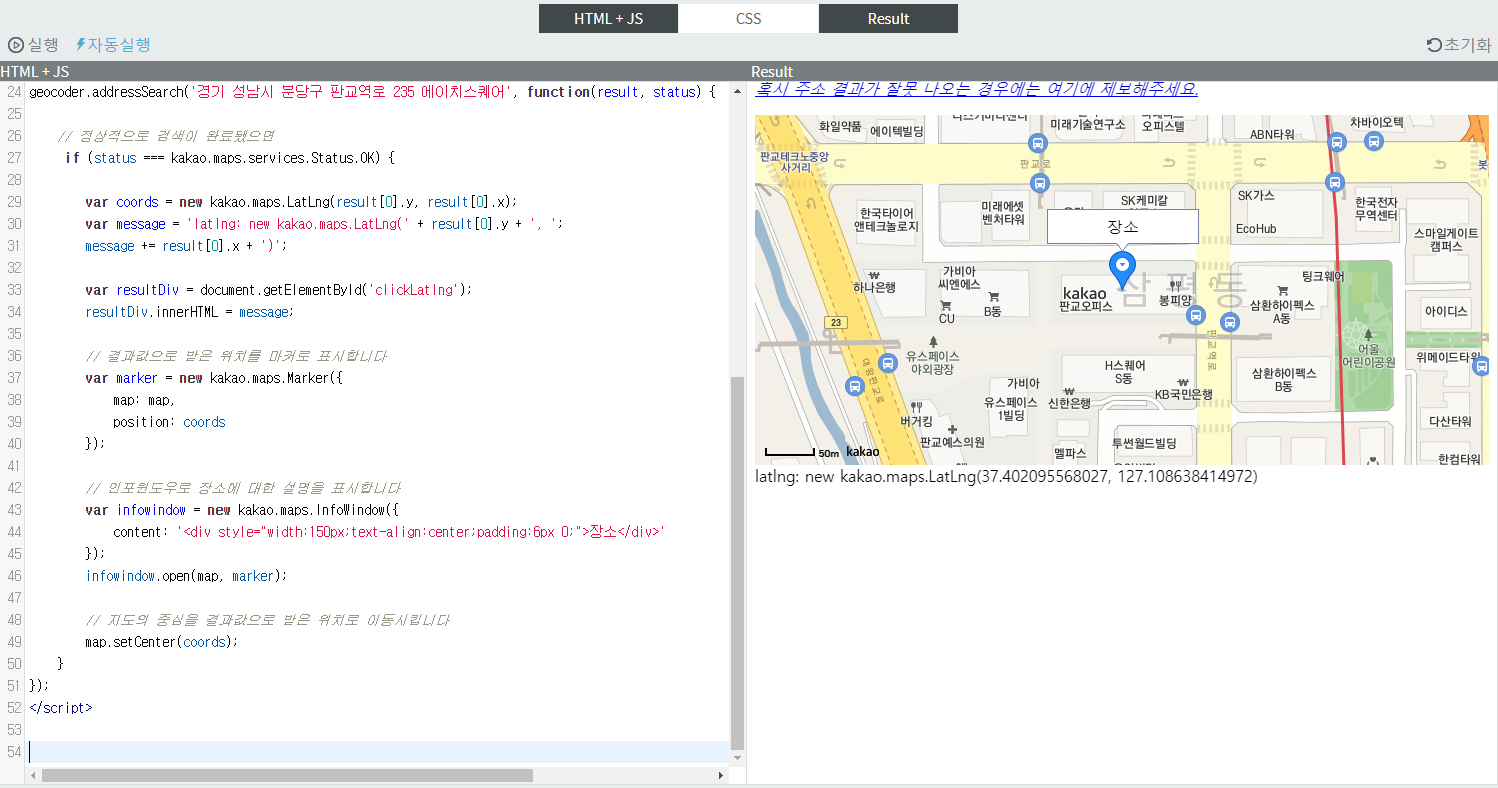Click the H스퀘어 S동 building label
The height and width of the screenshot is (788, 1498).
click(1125, 372)
